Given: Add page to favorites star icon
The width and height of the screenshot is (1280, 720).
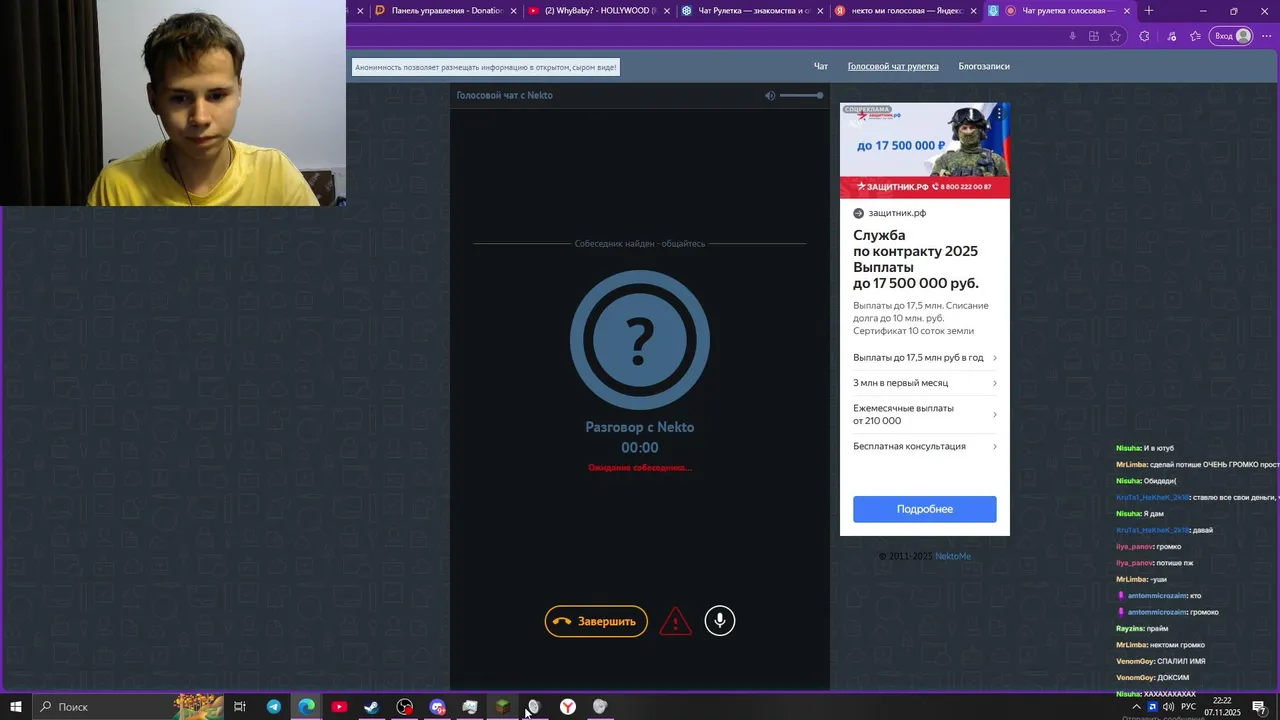Looking at the screenshot, I should click(x=1117, y=36).
